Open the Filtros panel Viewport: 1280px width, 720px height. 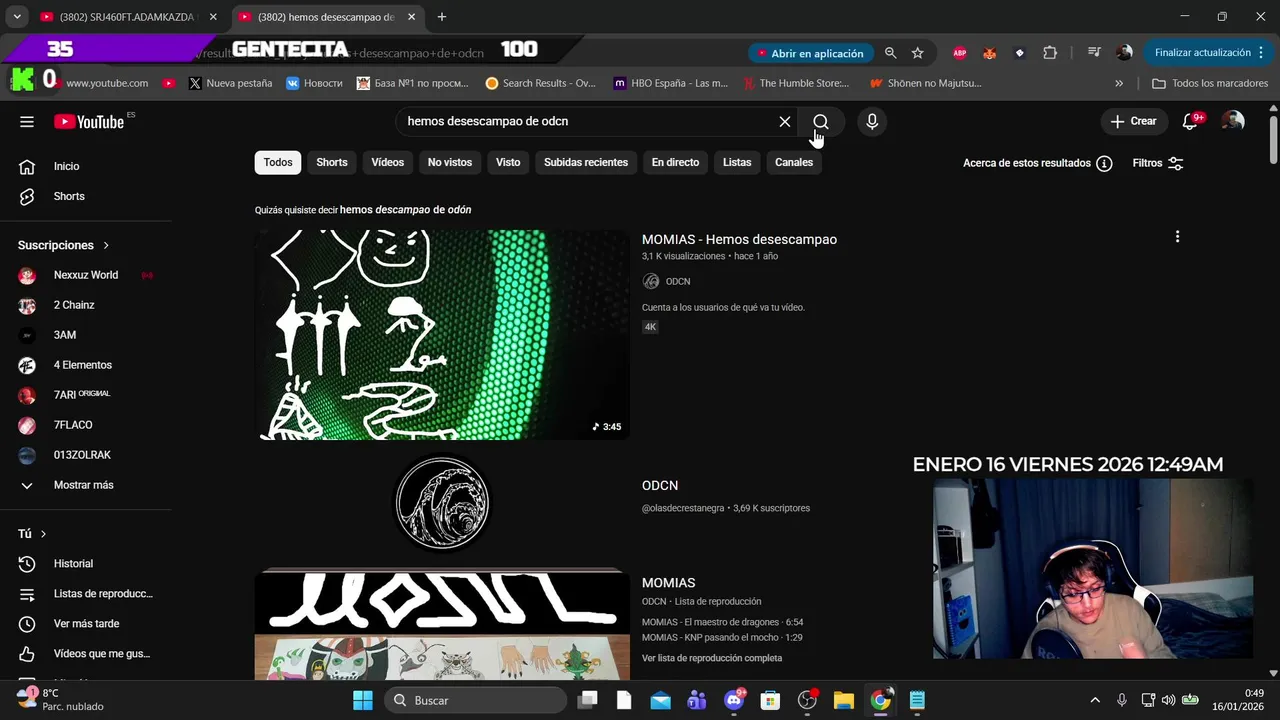pyautogui.click(x=1158, y=163)
